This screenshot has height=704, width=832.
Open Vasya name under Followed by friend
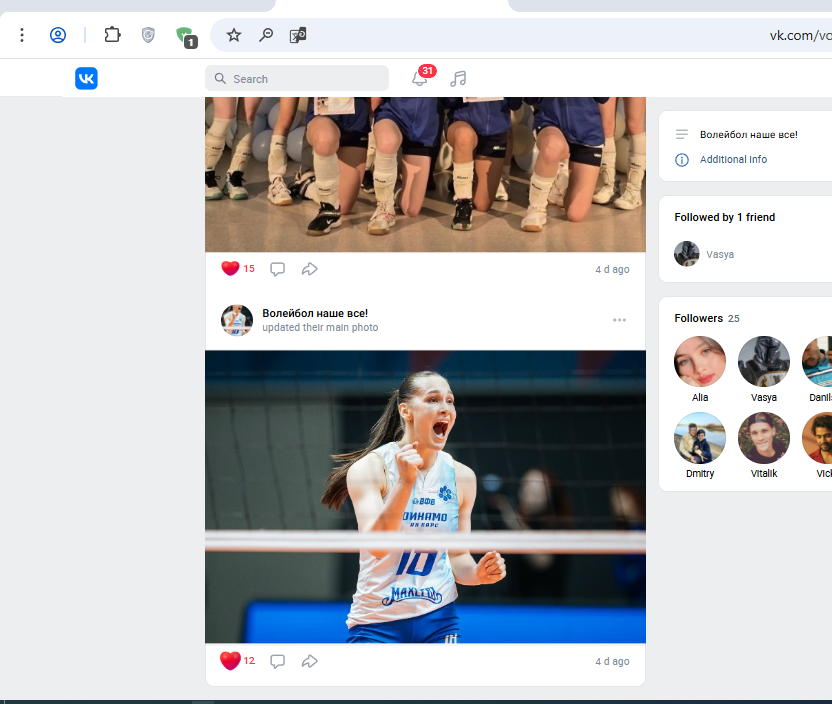pos(720,254)
